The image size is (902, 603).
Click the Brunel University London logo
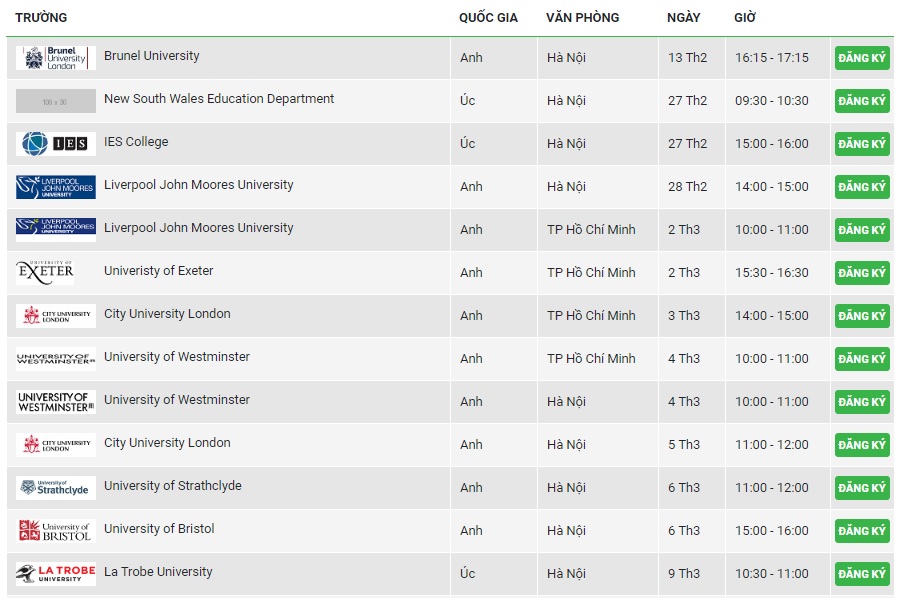click(56, 58)
